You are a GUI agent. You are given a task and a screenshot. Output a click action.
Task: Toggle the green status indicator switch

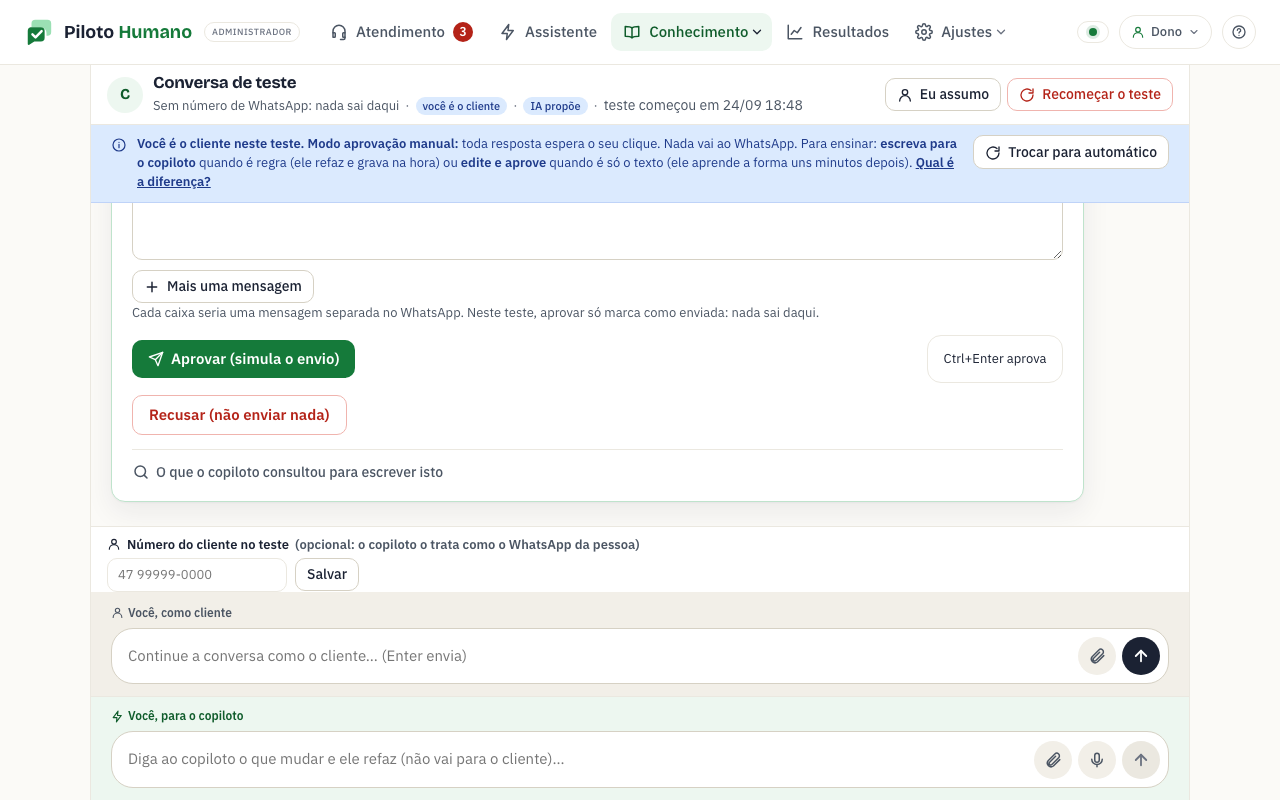pos(1092,32)
